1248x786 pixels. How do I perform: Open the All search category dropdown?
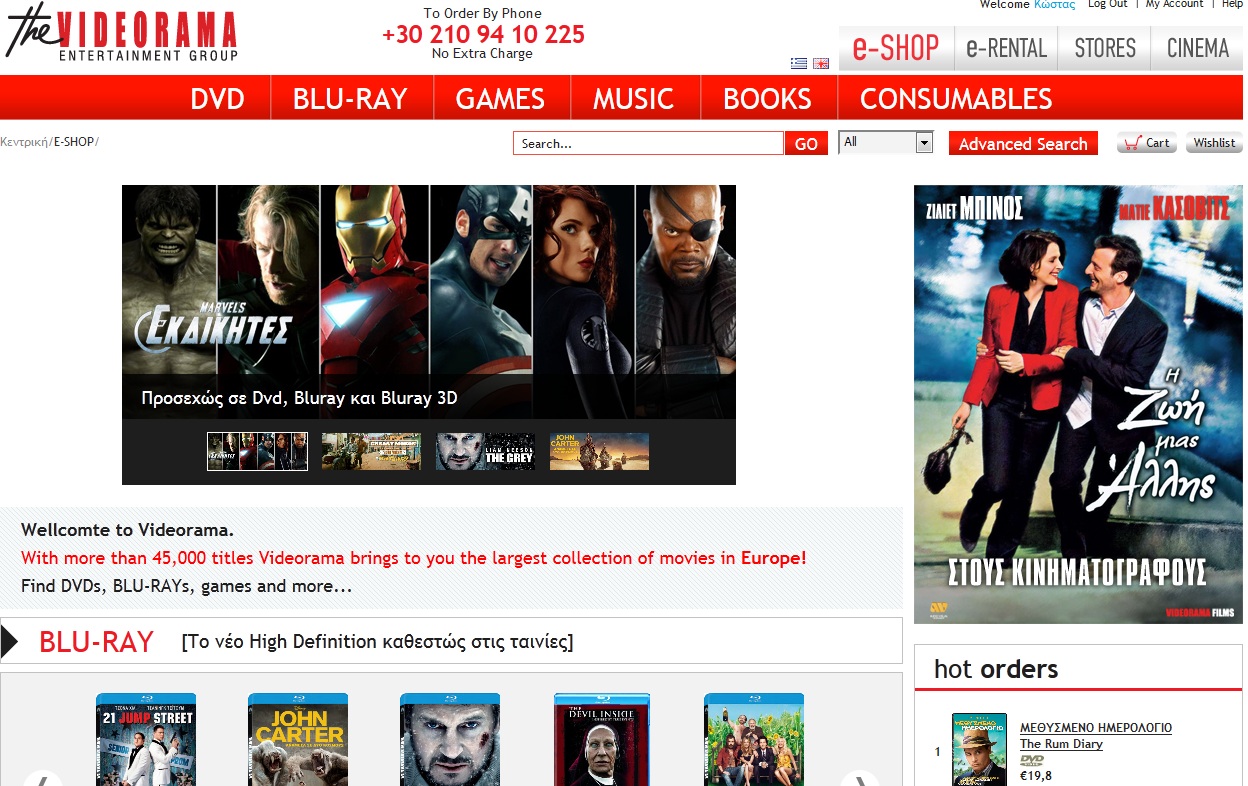885,142
